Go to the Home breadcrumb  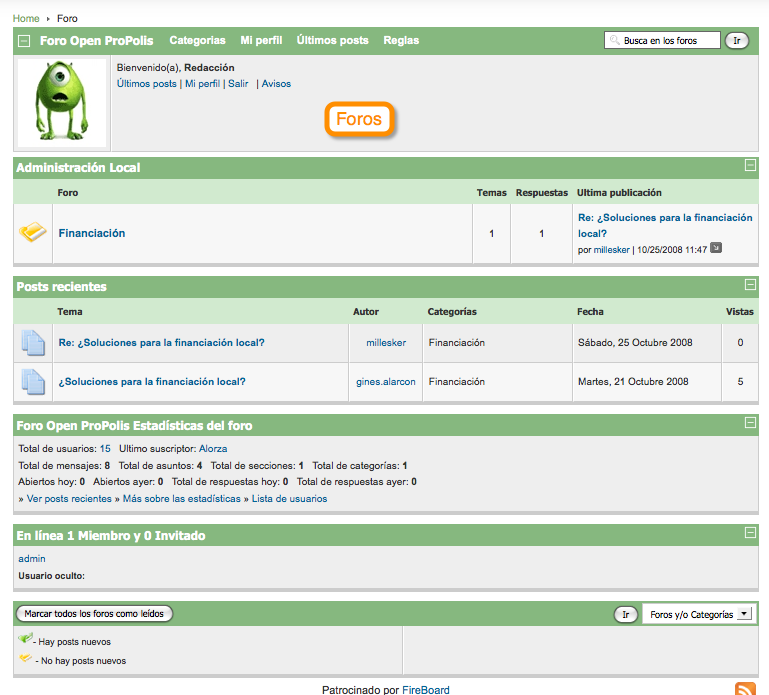26,18
